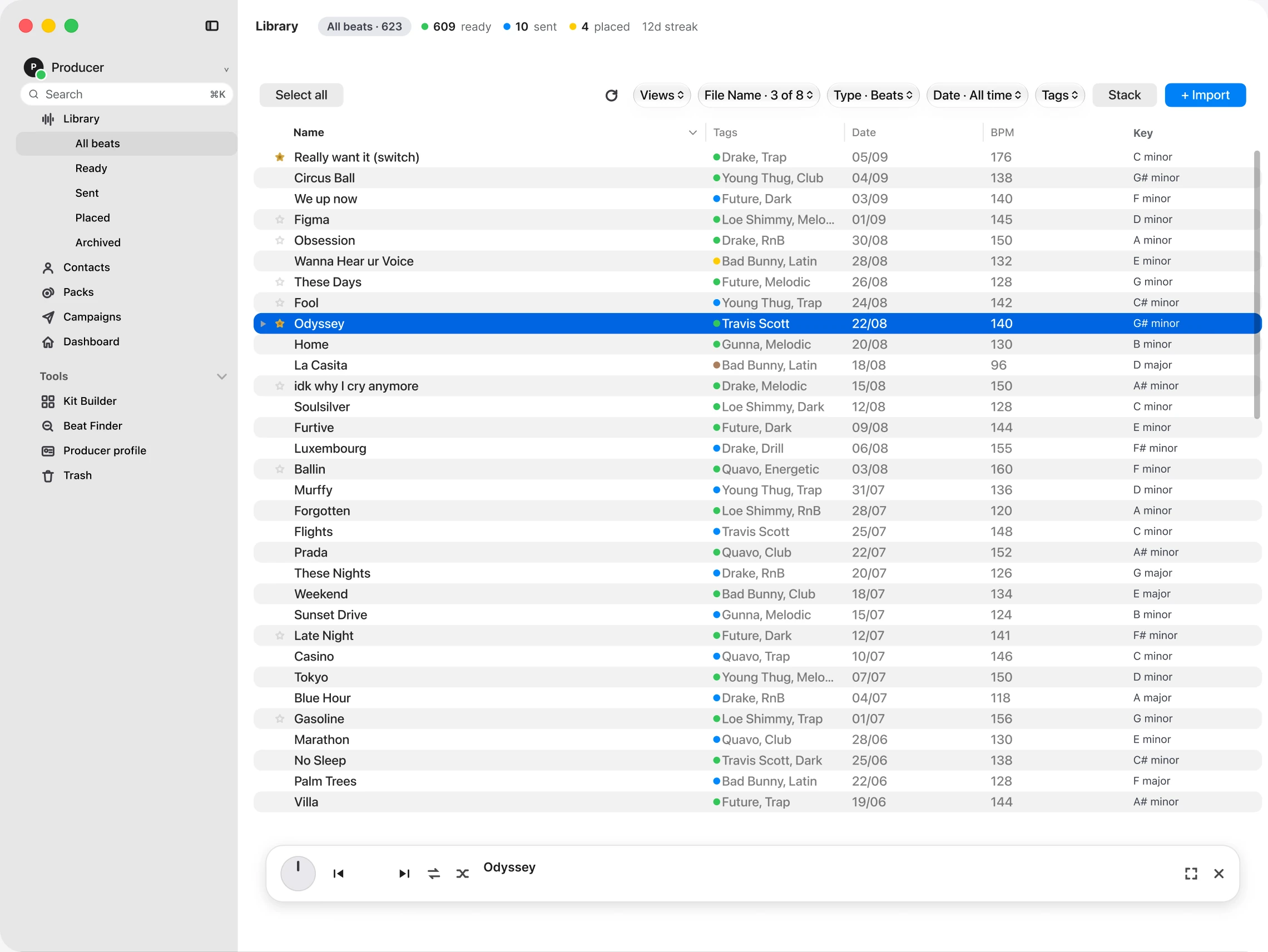The width and height of the screenshot is (1268, 952).
Task: Open the Producer account menu
Action: (x=126, y=68)
